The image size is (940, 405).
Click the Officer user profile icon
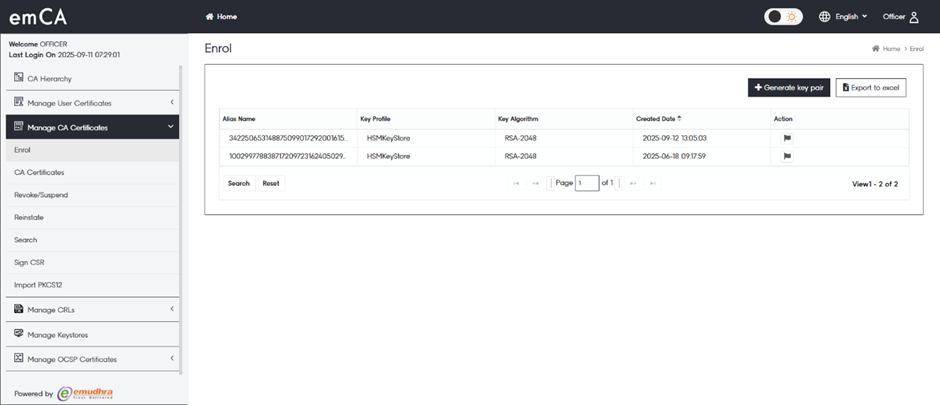(914, 17)
